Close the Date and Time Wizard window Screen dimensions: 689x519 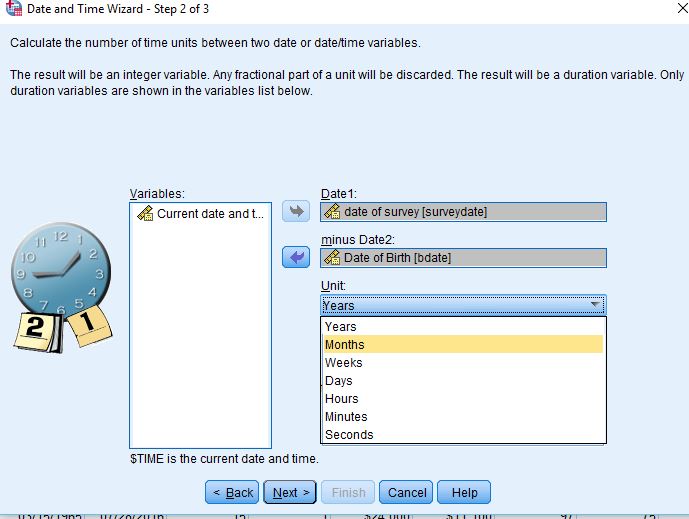click(682, 8)
